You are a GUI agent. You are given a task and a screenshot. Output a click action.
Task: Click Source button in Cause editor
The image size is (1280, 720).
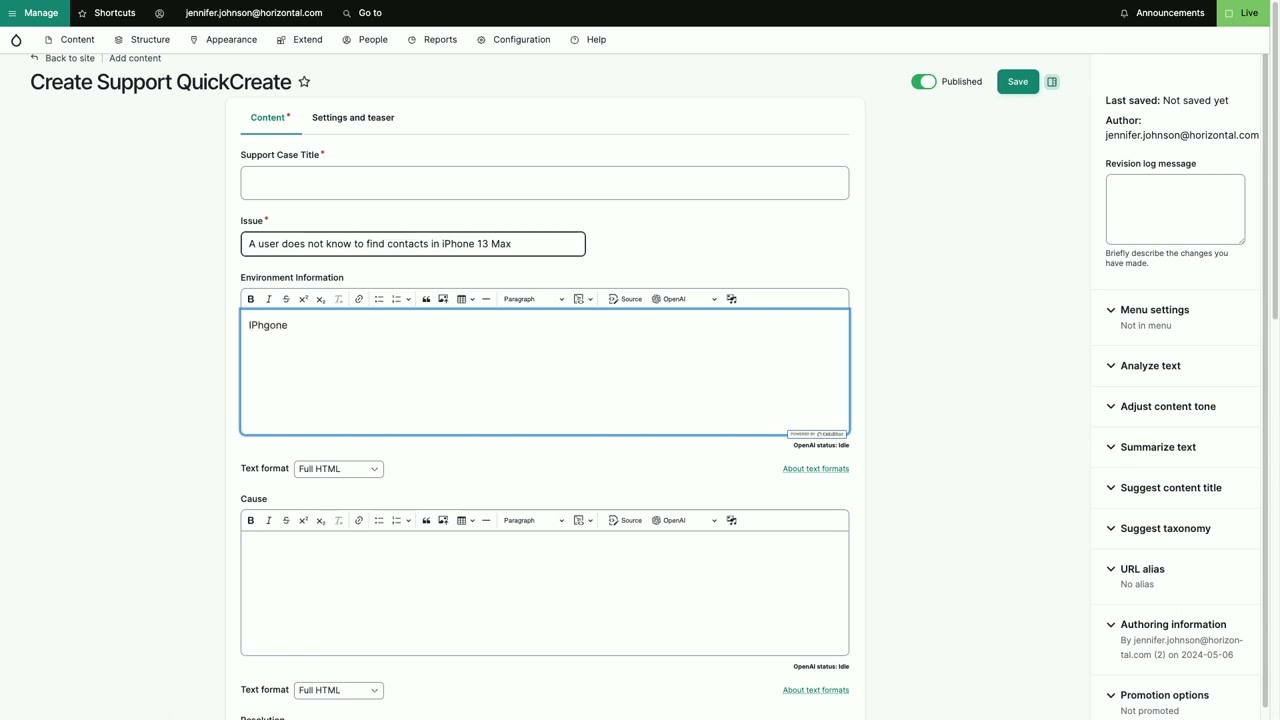pyautogui.click(x=625, y=520)
